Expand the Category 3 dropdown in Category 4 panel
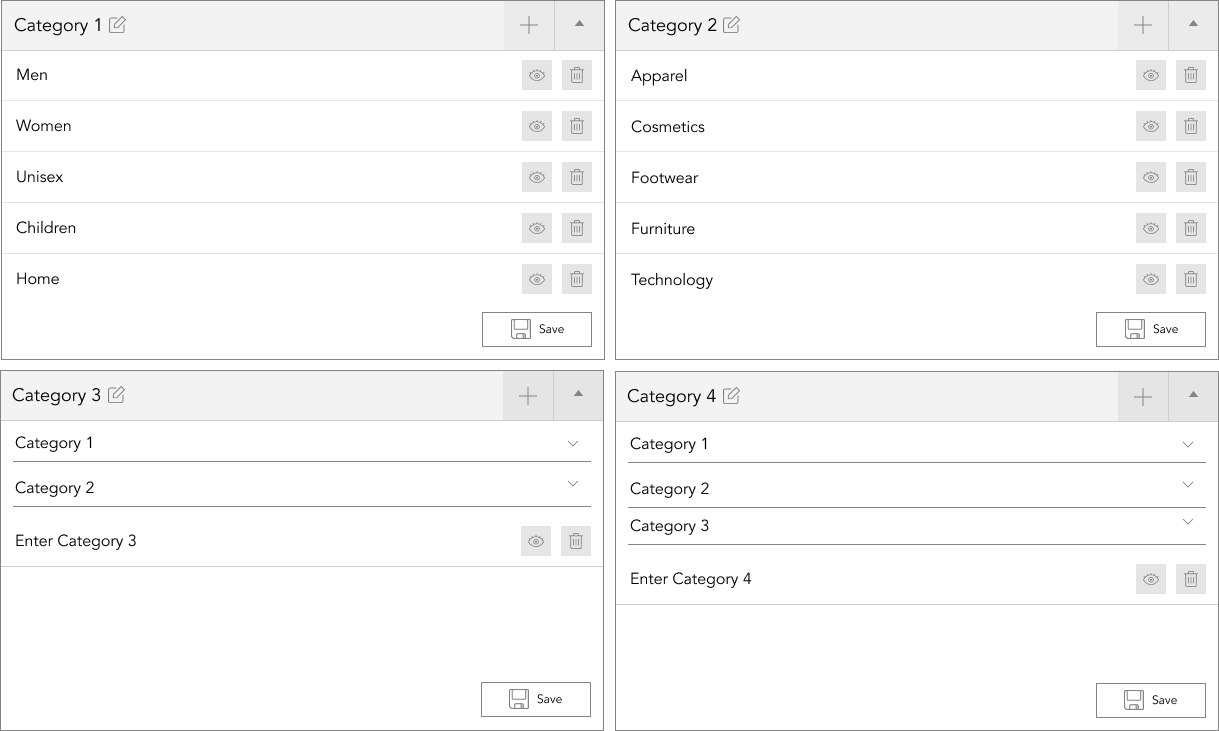This screenshot has width=1219, height=731. (917, 526)
